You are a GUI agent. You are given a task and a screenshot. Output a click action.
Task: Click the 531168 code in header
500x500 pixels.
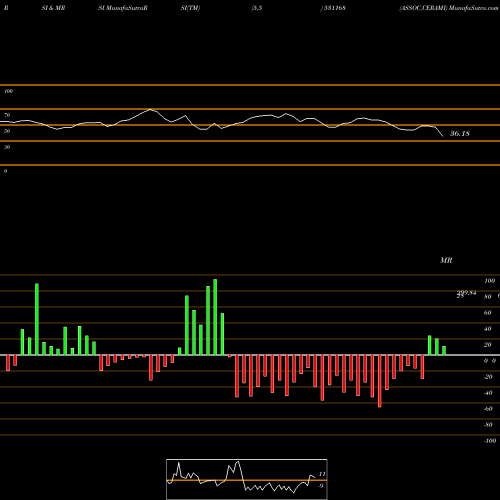334,8
